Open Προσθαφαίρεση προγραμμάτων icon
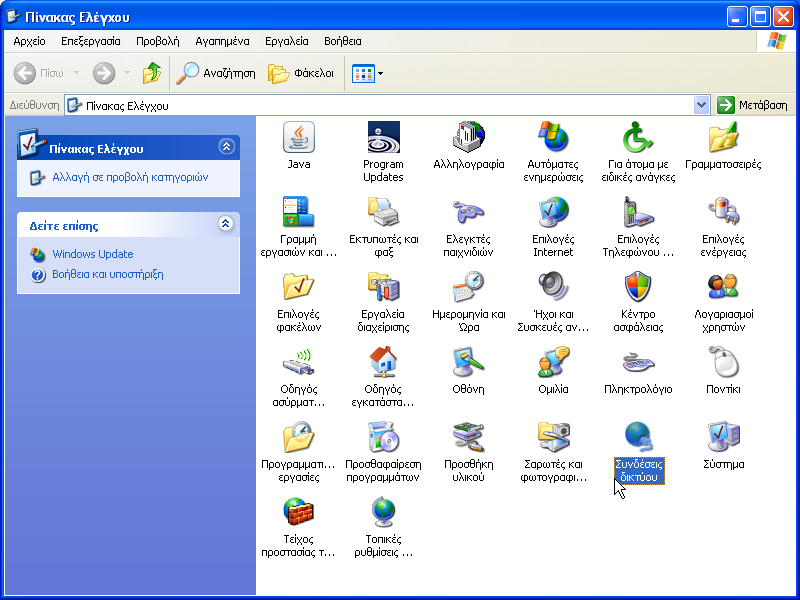The width and height of the screenshot is (800, 600). pos(383,438)
